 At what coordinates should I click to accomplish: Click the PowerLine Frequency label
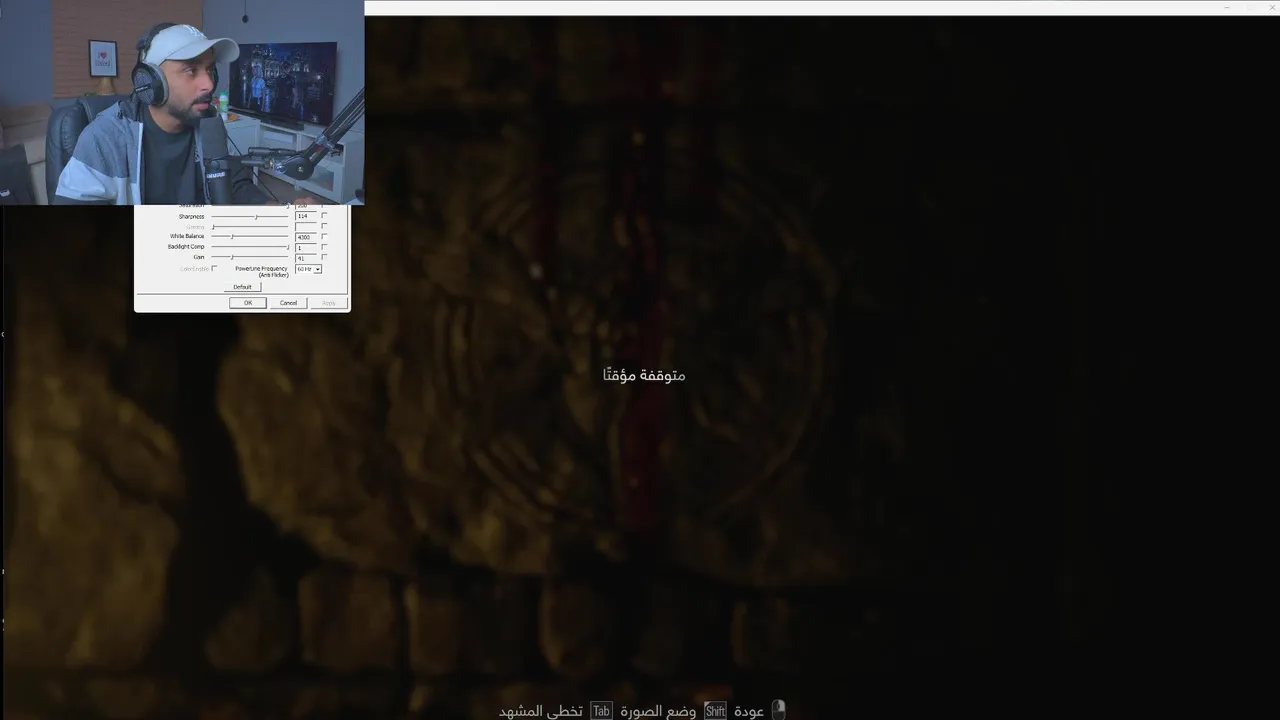click(x=262, y=271)
